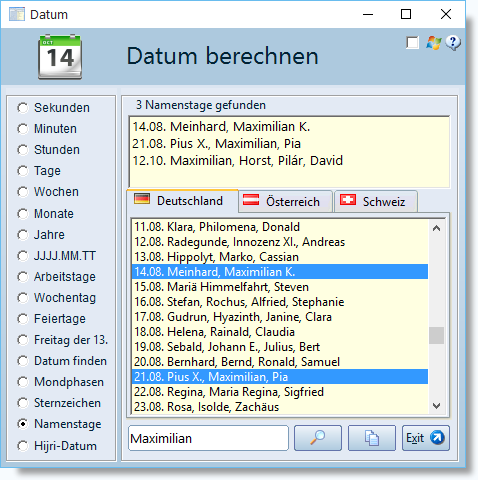The height and width of the screenshot is (480, 478).
Task: Click the colorful Windows flag icon
Action: point(433,43)
